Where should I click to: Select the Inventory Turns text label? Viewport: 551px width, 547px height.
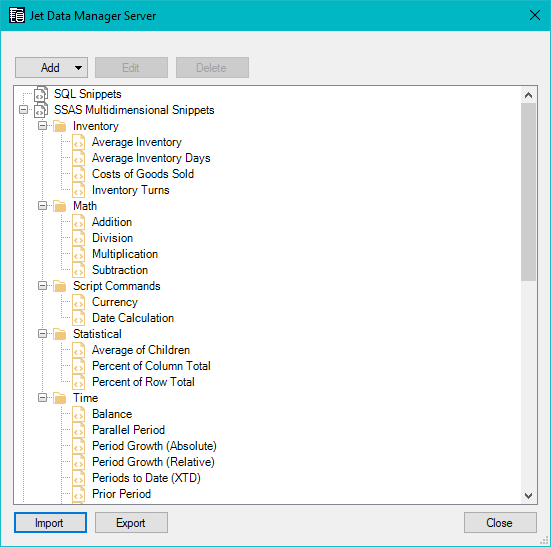point(131,190)
